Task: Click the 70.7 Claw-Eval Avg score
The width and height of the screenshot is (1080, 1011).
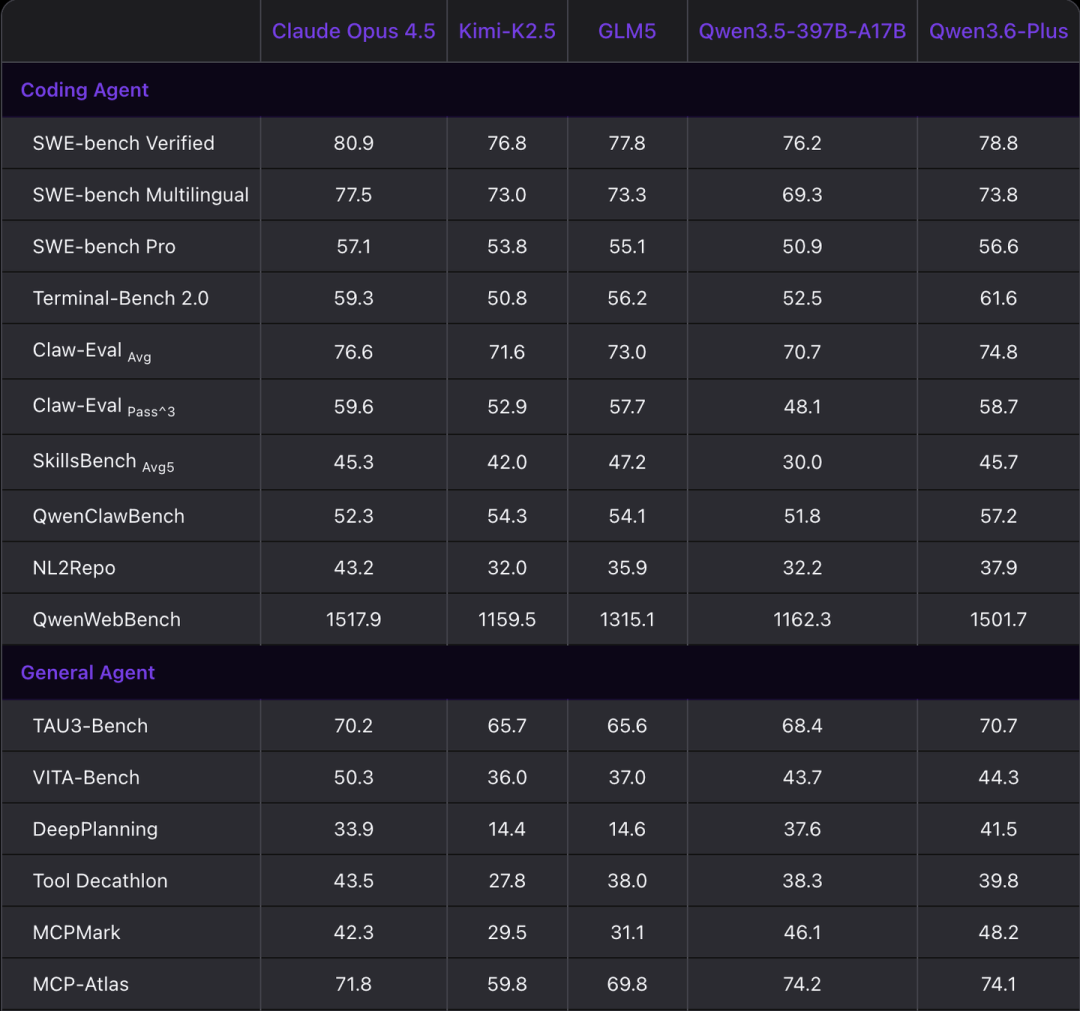Action: [802, 352]
